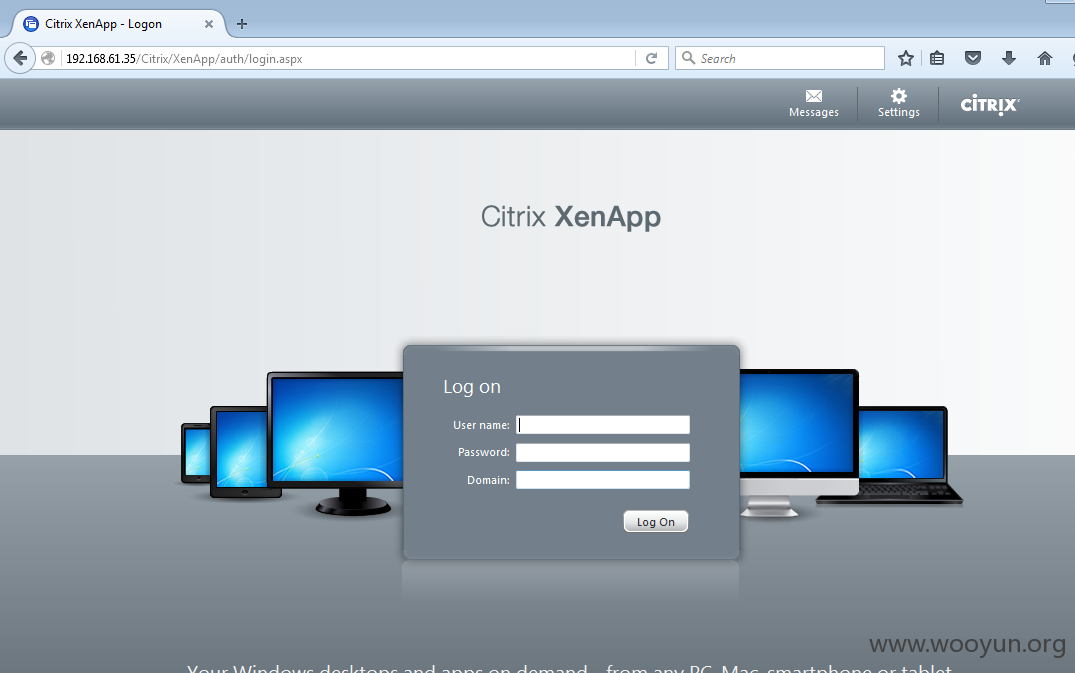Click the Log on heading text
The image size is (1075, 673).
tap(472, 387)
